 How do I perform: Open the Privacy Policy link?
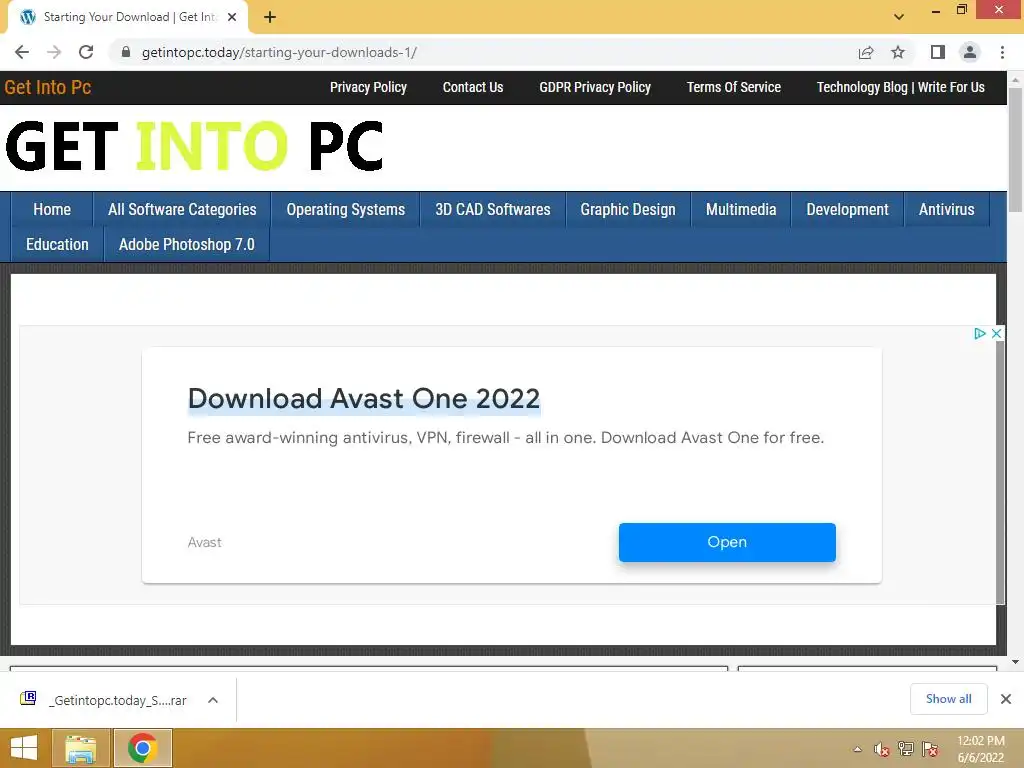(368, 88)
